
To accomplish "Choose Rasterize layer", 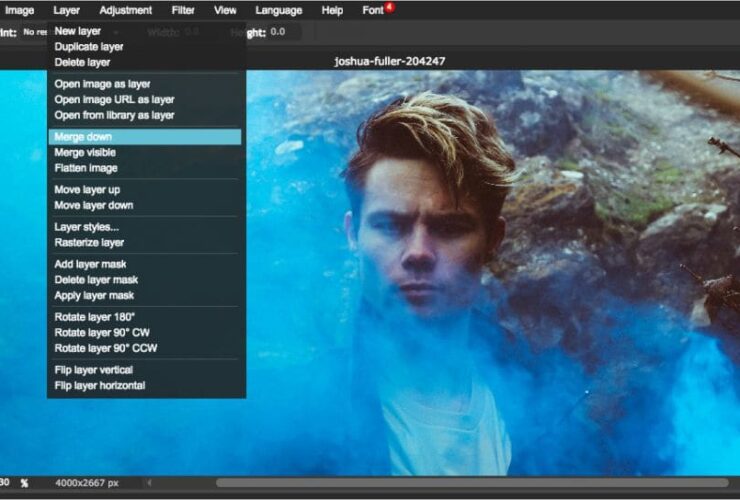I will pyautogui.click(x=144, y=243).
